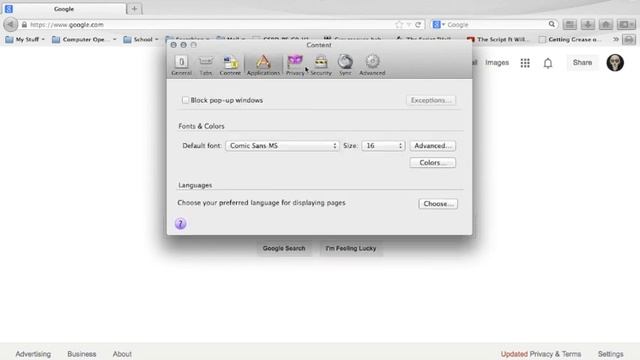640x360 pixels.
Task: Open the Tabs preferences pane
Action: pyautogui.click(x=206, y=65)
